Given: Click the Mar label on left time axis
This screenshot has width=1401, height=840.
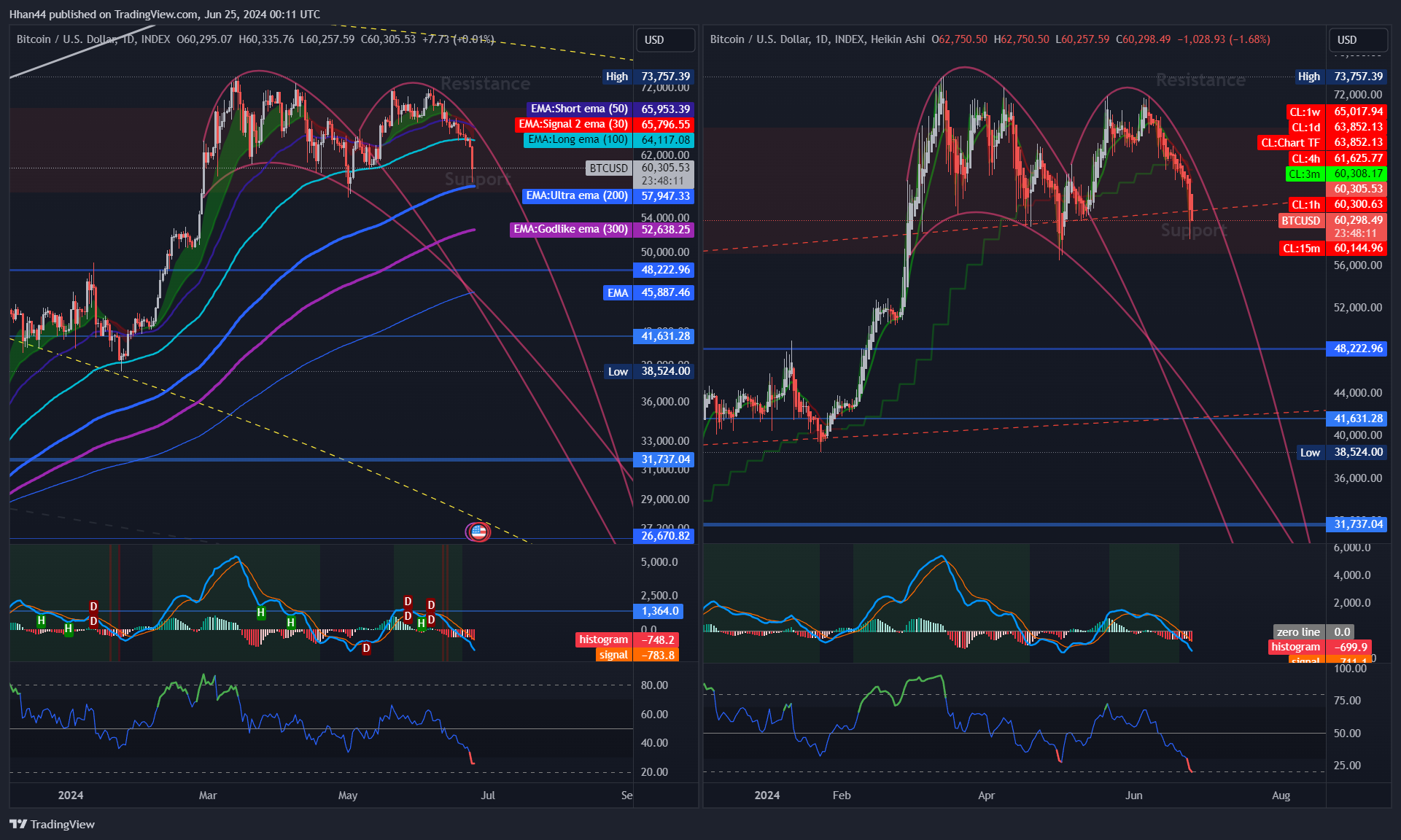Looking at the screenshot, I should click(208, 796).
